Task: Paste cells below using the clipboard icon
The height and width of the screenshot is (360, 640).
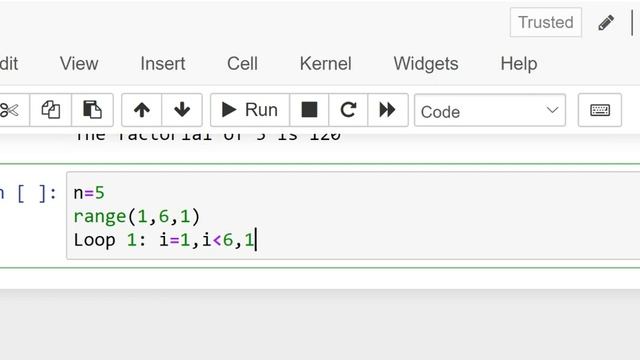Action: pyautogui.click(x=92, y=110)
